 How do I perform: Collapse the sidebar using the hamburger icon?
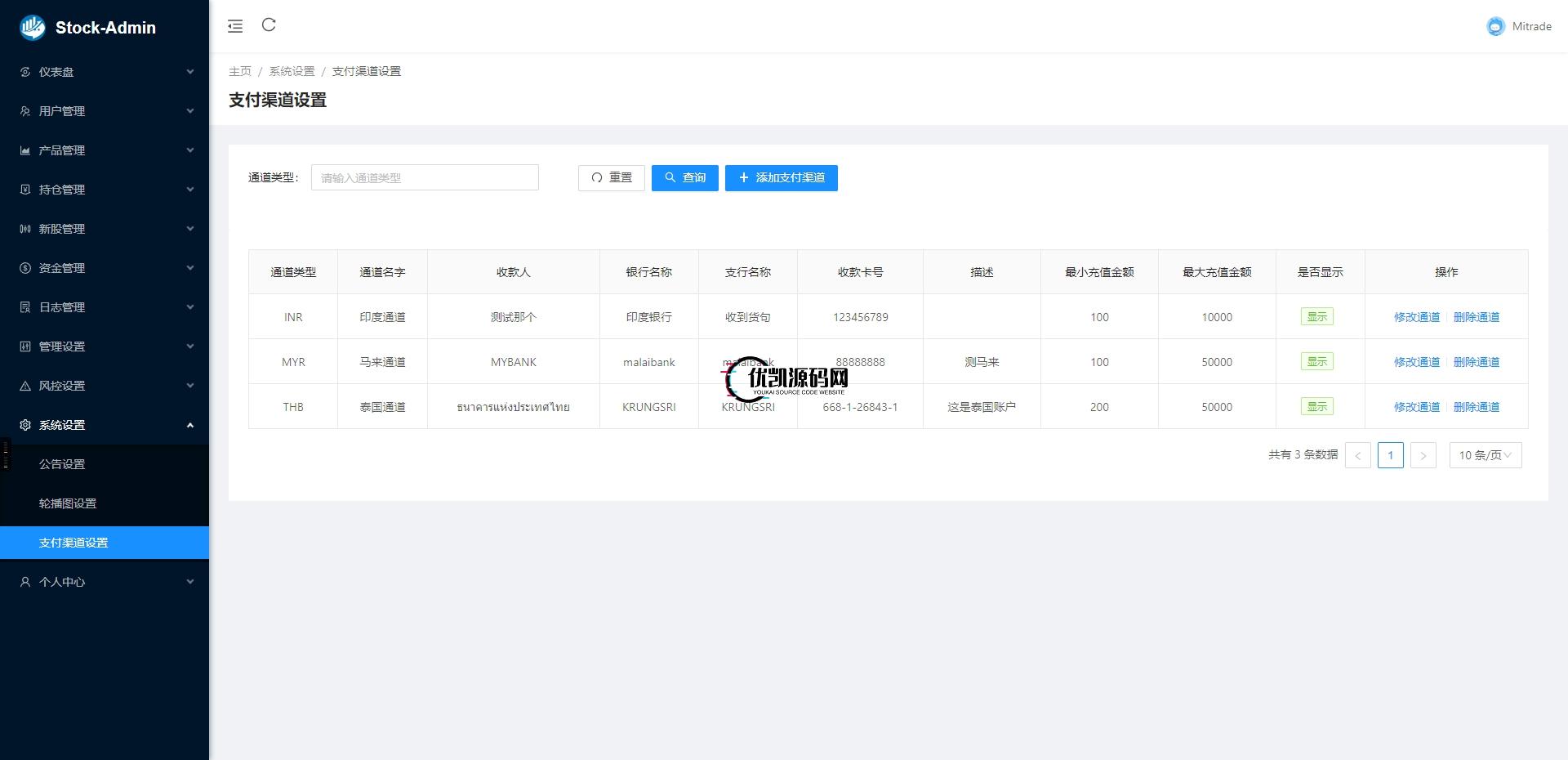[x=235, y=25]
